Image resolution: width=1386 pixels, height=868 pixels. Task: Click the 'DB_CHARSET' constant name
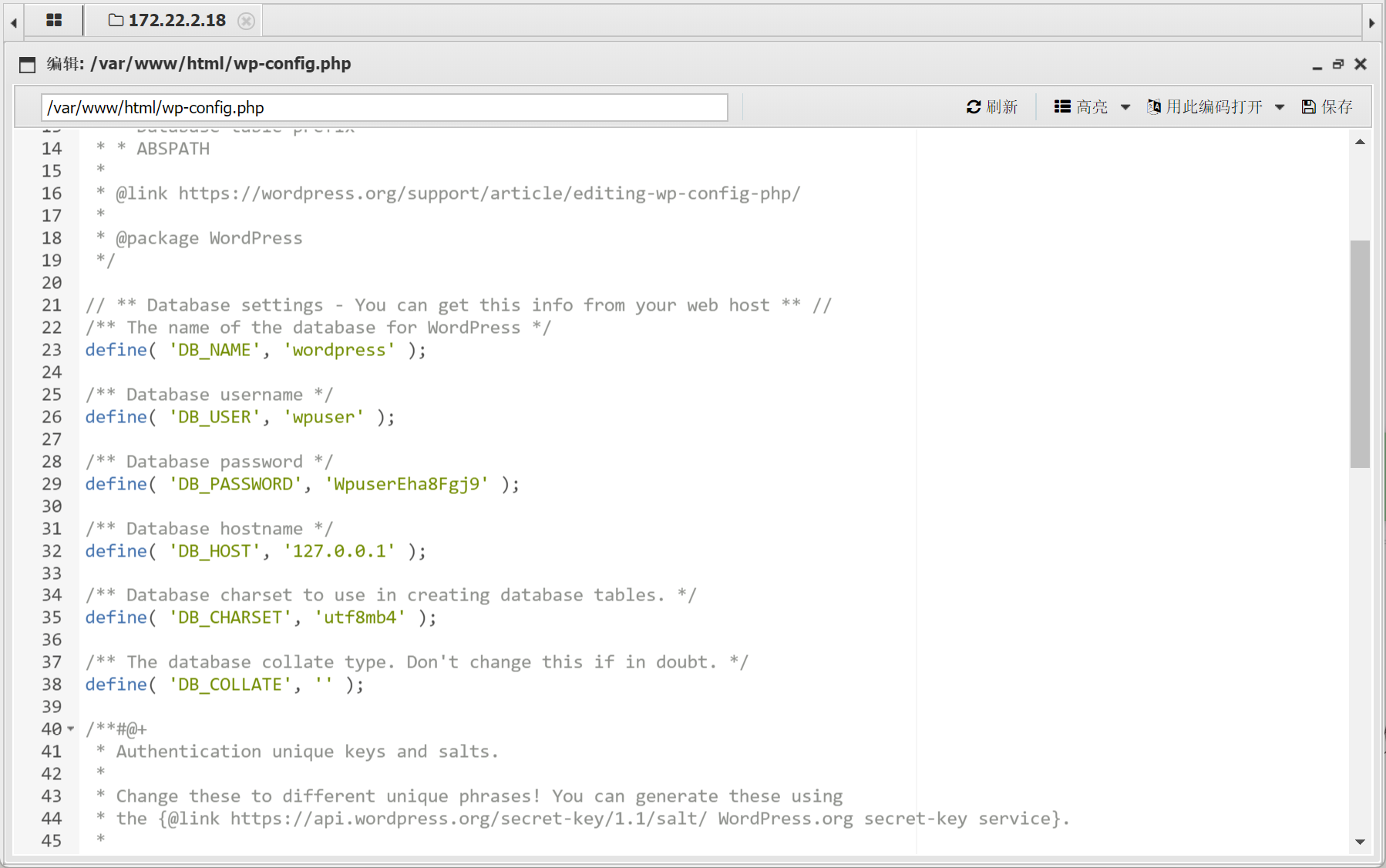[230, 617]
